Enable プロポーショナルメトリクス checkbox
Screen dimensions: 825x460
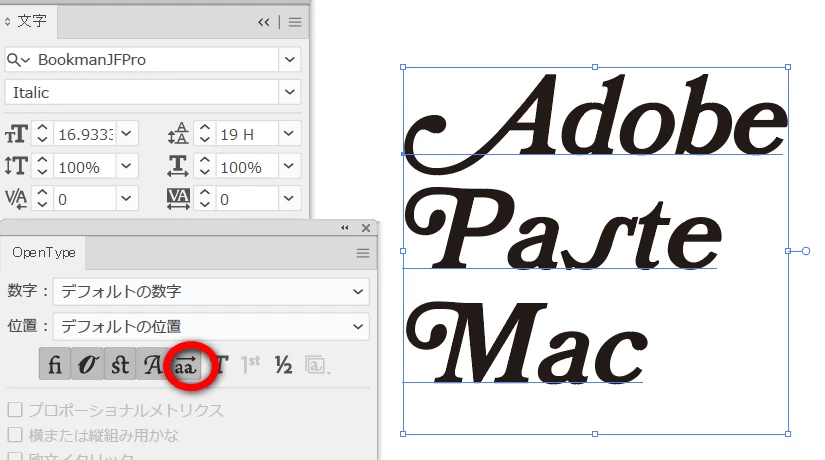click(15, 409)
